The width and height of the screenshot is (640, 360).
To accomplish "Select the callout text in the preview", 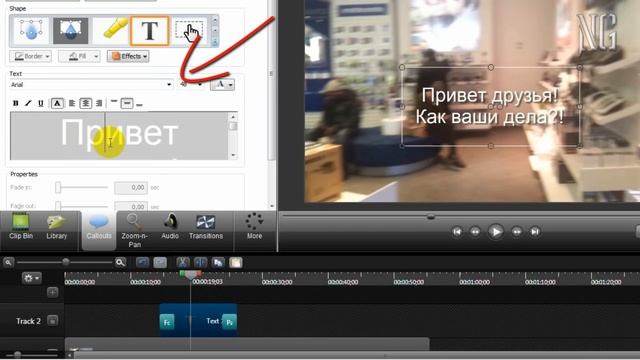I will tap(489, 106).
